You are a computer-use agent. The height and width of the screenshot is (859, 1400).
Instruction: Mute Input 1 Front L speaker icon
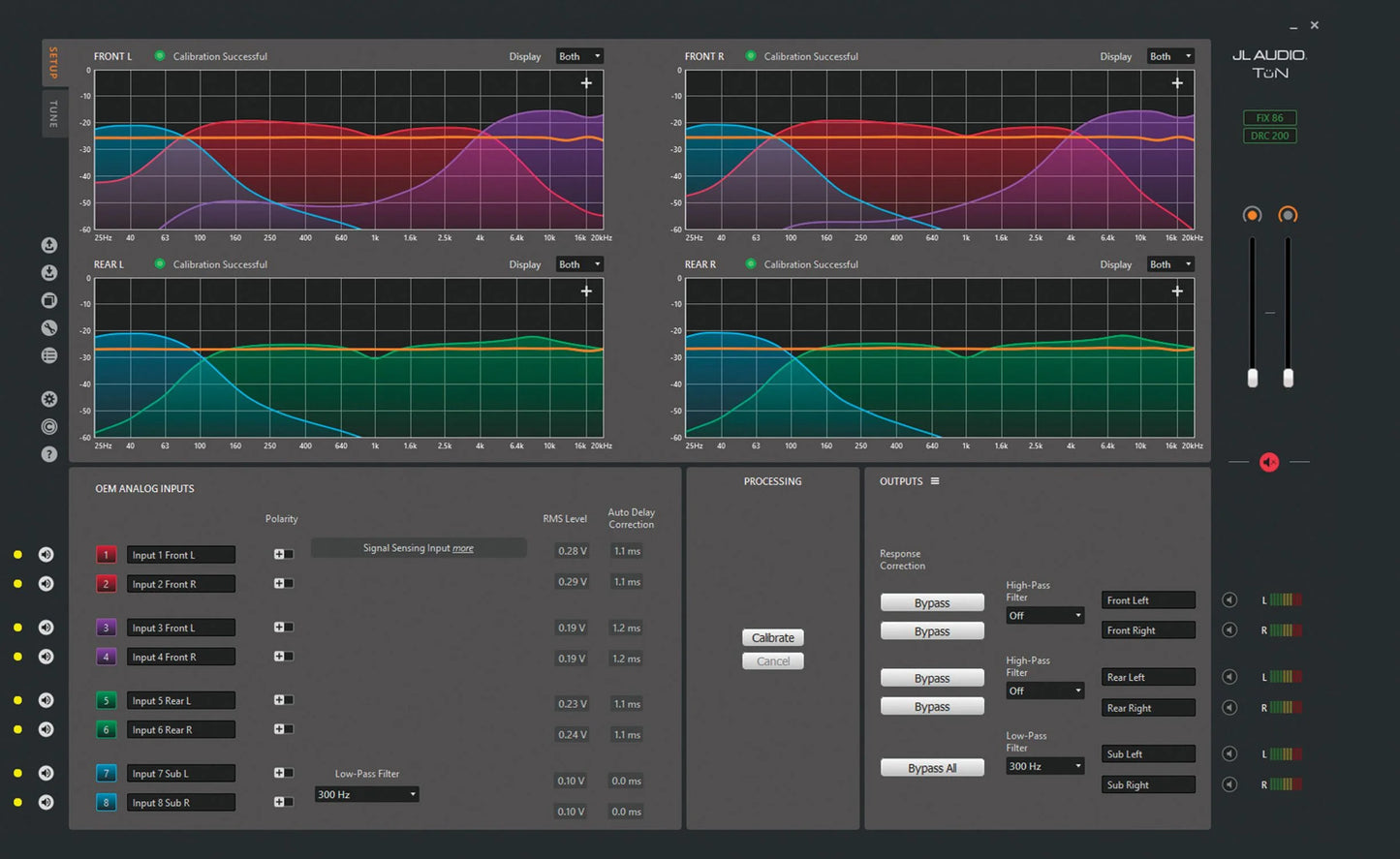46,555
